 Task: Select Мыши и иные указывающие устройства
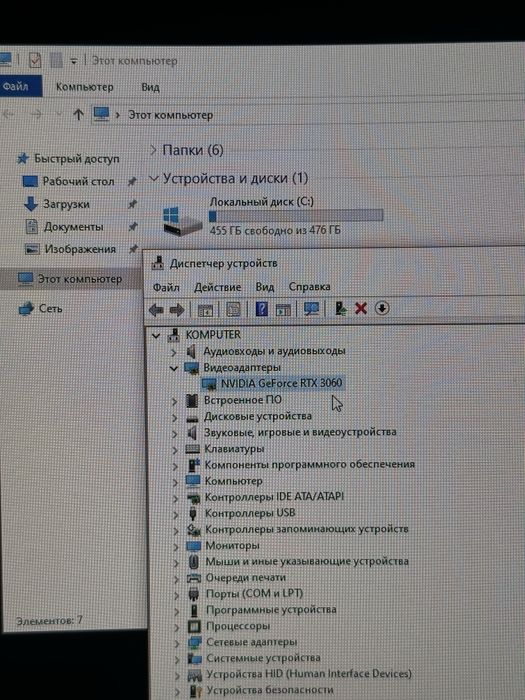pos(307,562)
